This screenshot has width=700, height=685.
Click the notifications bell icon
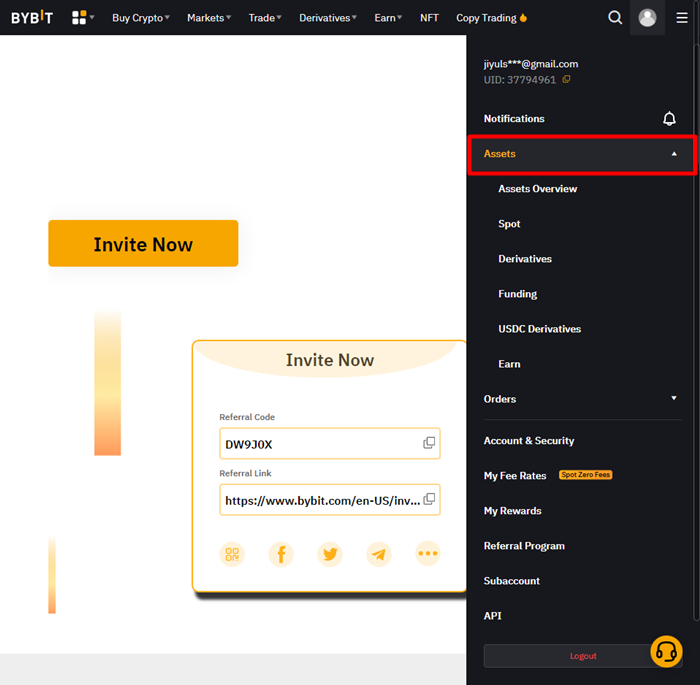click(669, 118)
